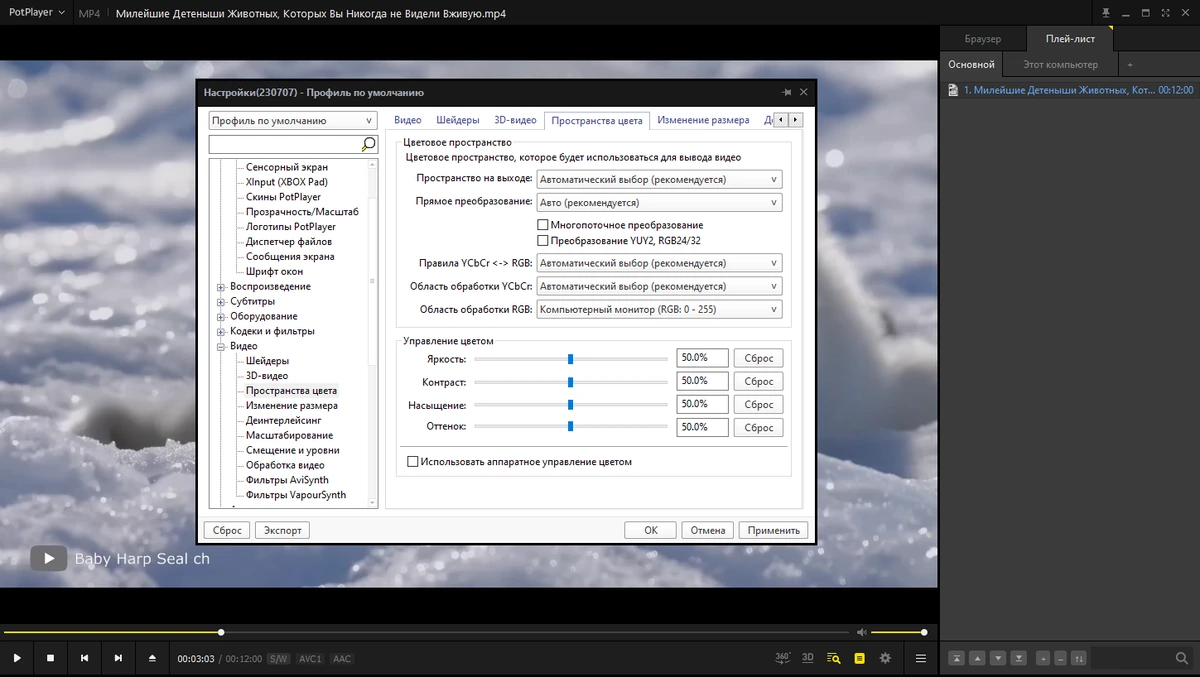Expand the Кодеки и фильтры tree node
Viewport: 1200px width, 677px height.
pos(221,331)
